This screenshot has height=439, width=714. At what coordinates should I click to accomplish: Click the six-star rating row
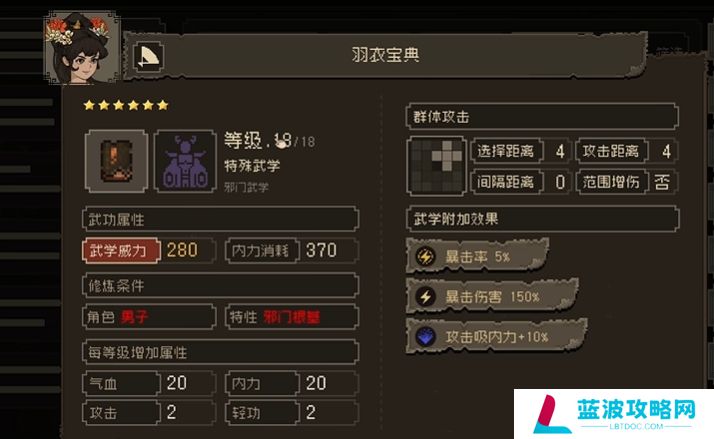coord(126,105)
